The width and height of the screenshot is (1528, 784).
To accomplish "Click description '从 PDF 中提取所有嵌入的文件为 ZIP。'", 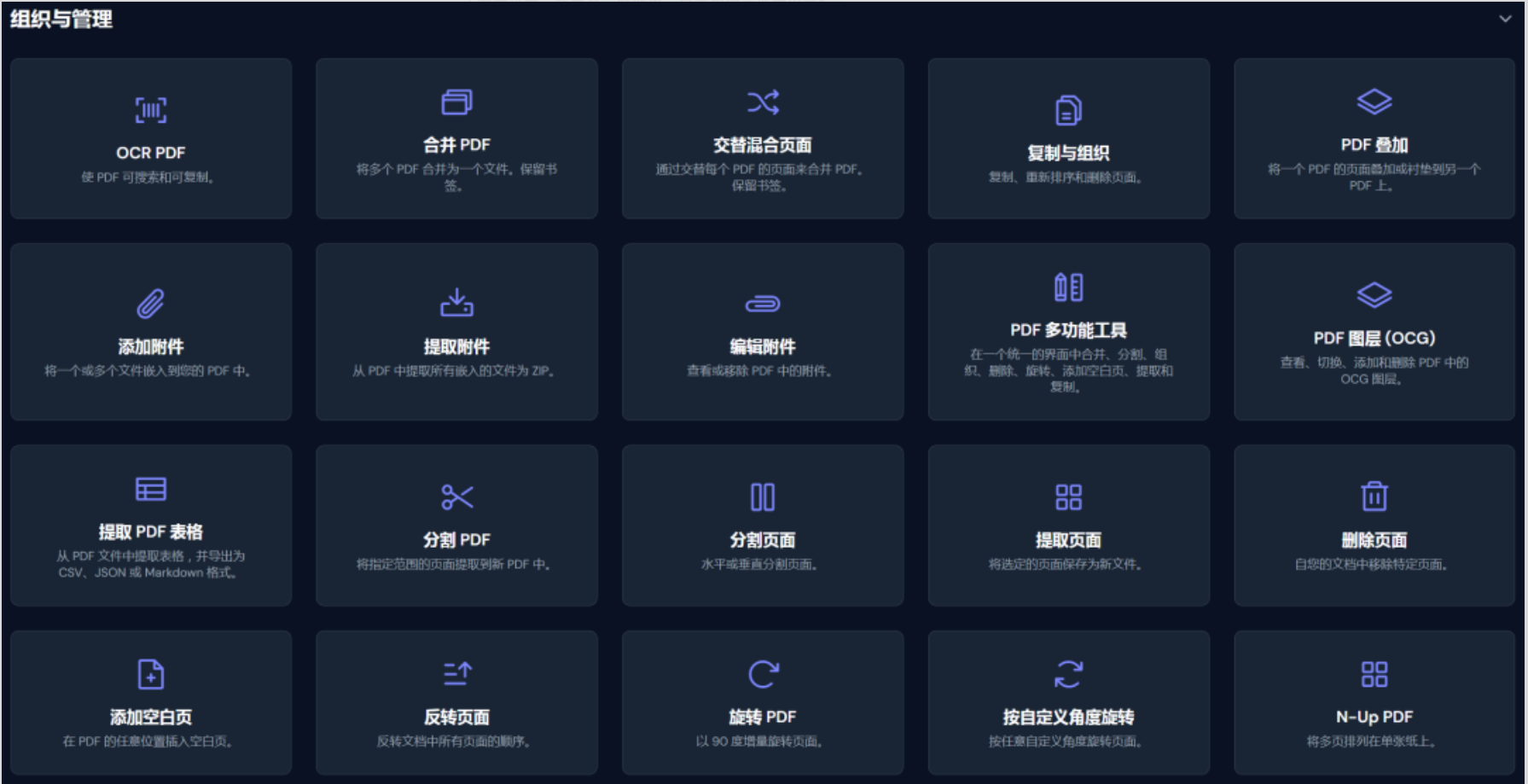I will pyautogui.click(x=454, y=371).
